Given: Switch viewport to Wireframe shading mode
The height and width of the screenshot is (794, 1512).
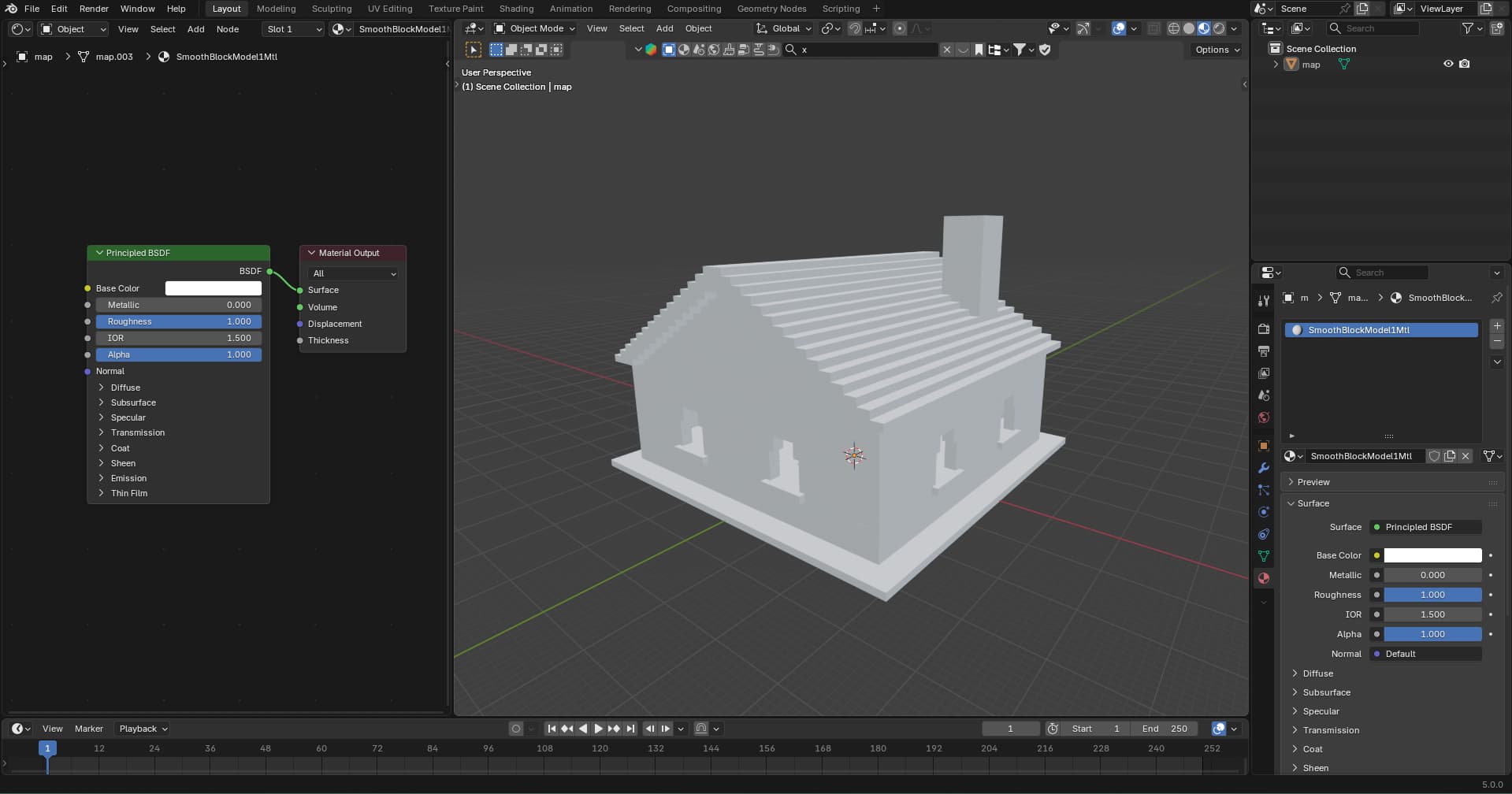Looking at the screenshot, I should (x=1174, y=28).
